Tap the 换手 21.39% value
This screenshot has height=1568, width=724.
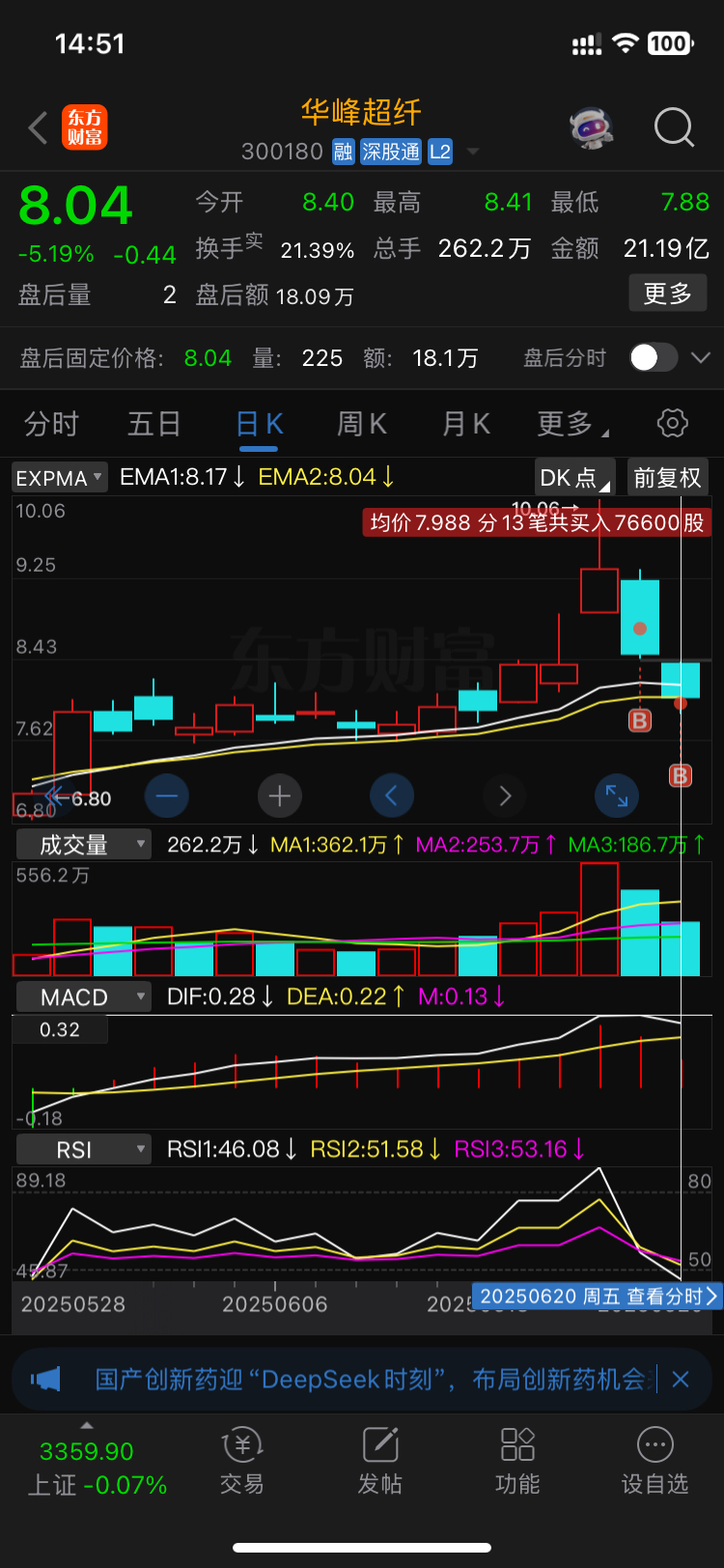pos(318,250)
